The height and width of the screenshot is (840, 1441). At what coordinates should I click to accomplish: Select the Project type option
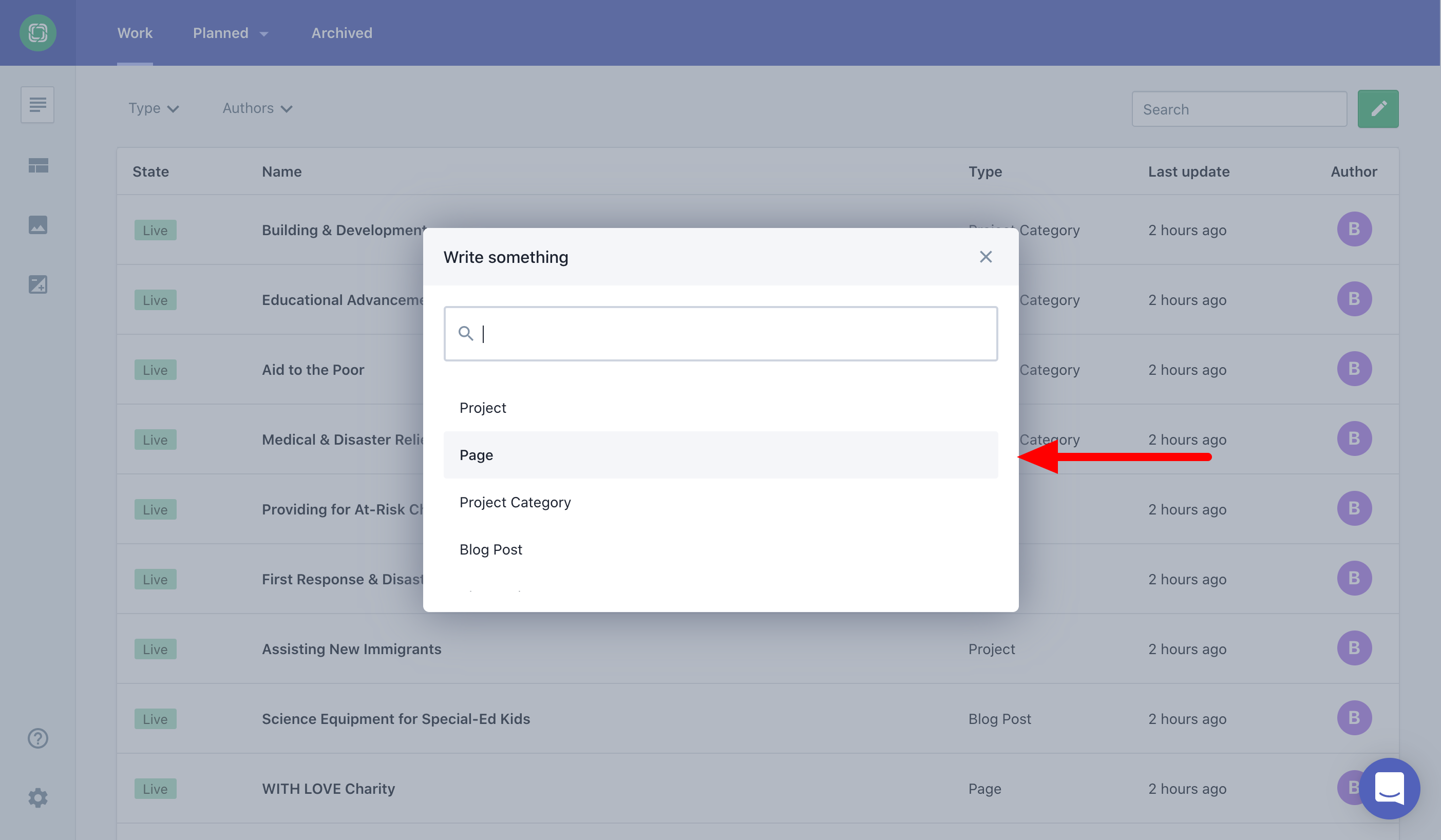point(720,408)
